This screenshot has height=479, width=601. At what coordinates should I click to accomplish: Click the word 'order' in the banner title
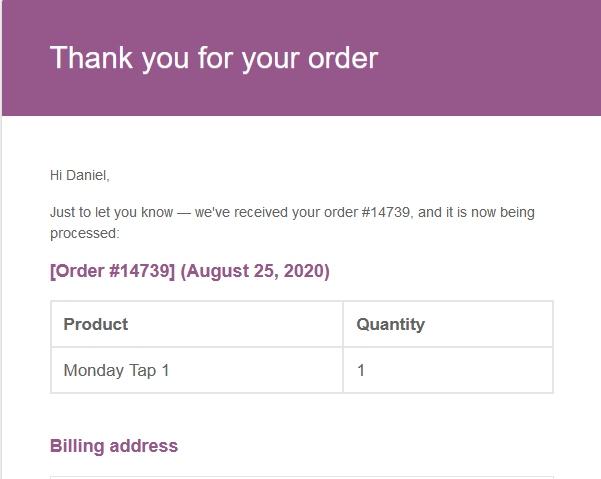343,58
